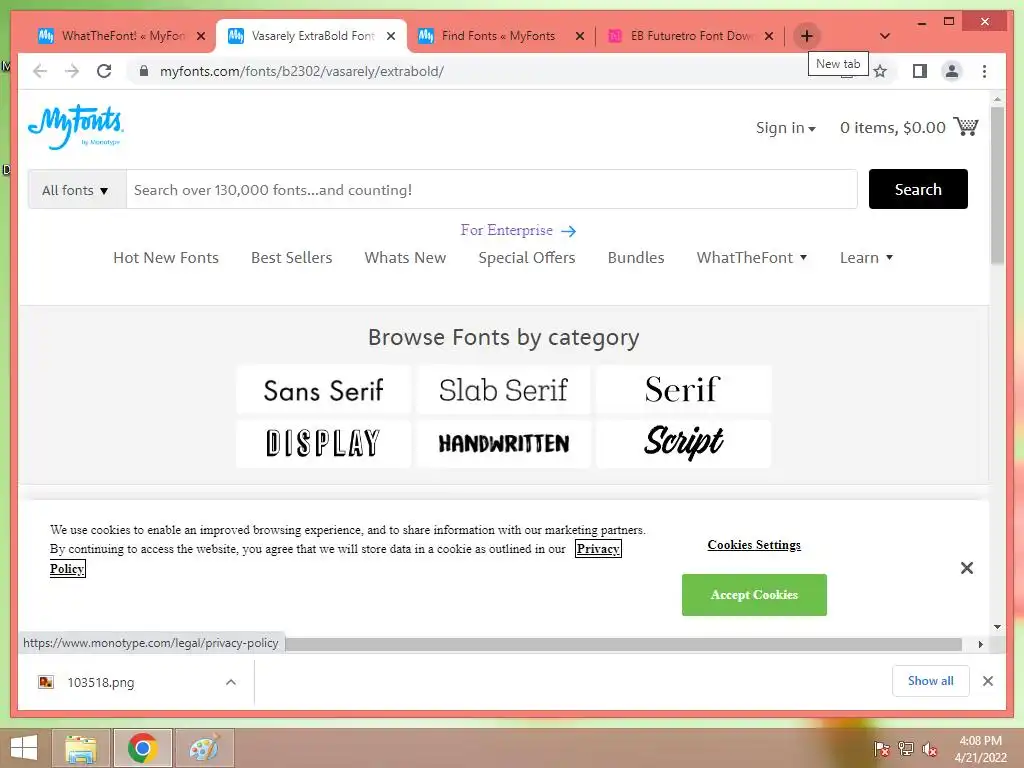The height and width of the screenshot is (768, 1024).
Task: Browse the Sans Serif category
Action: click(x=323, y=390)
